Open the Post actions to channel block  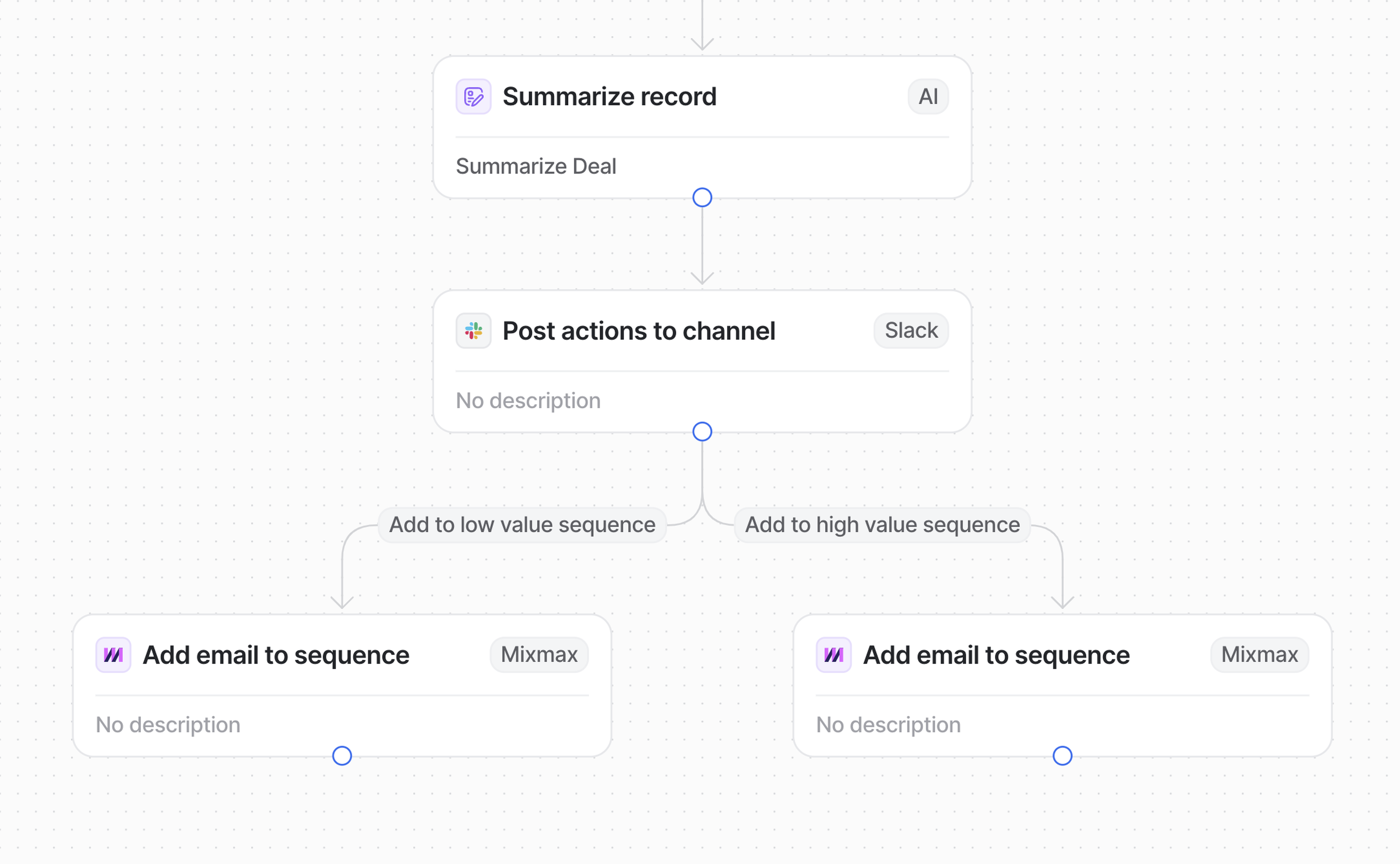click(x=638, y=331)
